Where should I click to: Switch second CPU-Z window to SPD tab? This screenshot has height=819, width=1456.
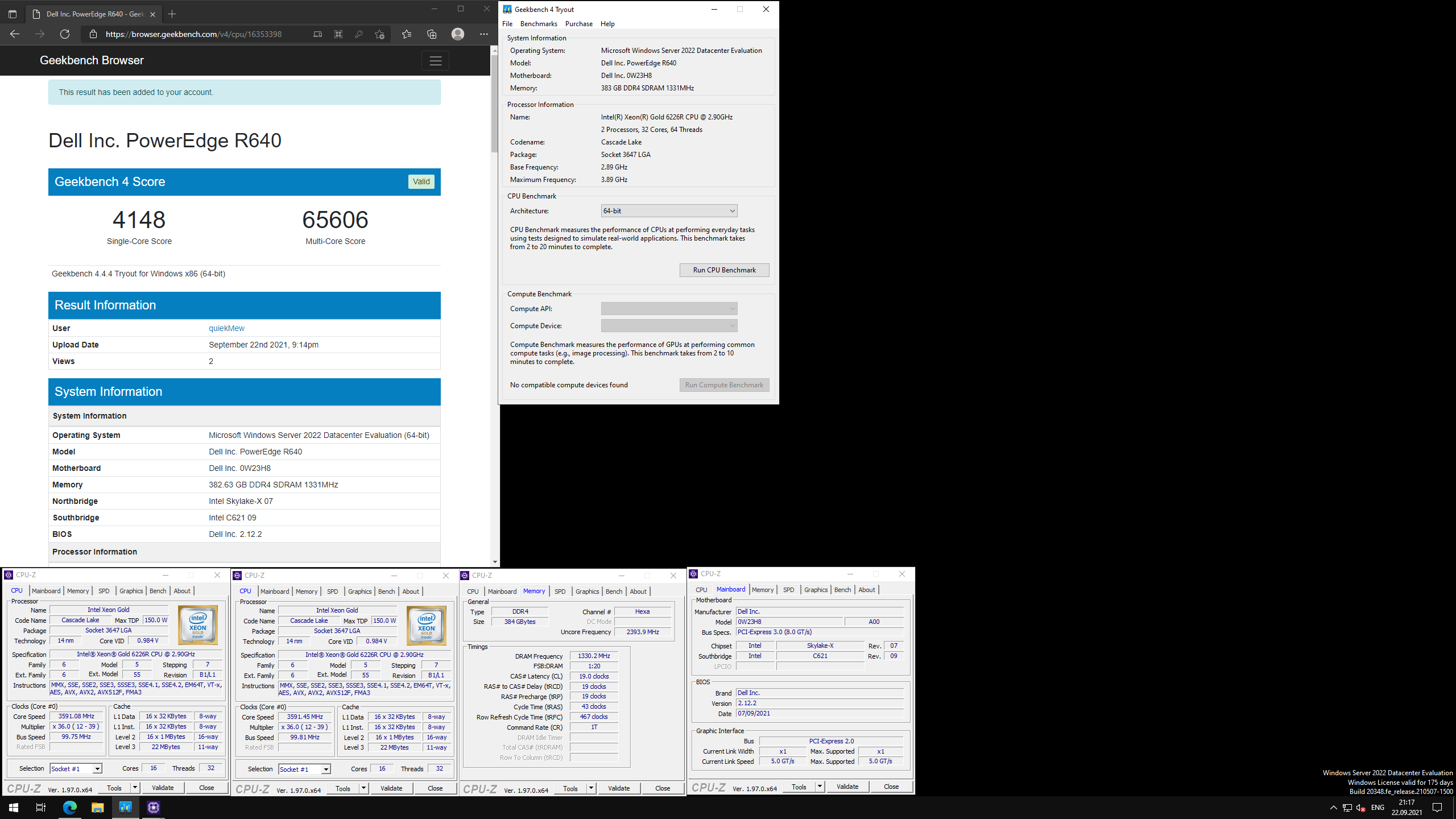tap(332, 591)
